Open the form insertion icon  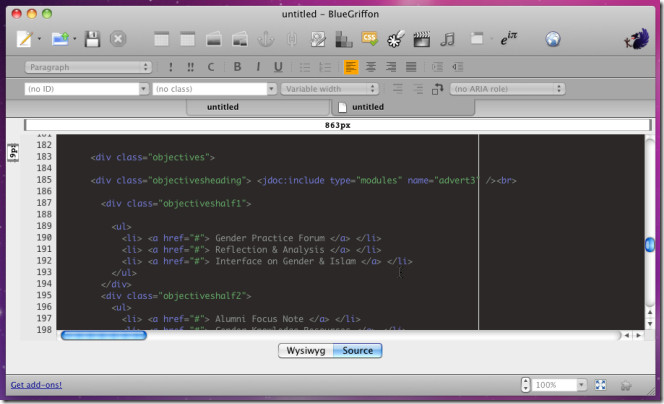click(x=318, y=39)
